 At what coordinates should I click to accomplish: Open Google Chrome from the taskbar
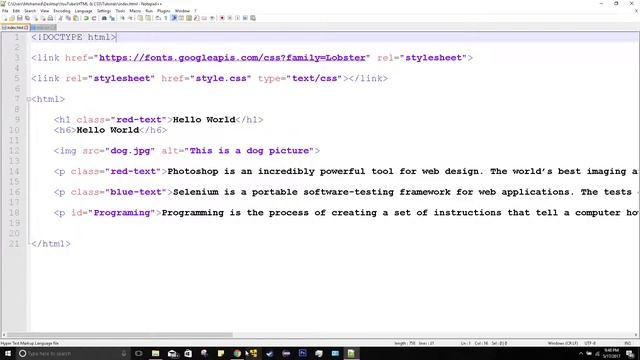(237, 353)
